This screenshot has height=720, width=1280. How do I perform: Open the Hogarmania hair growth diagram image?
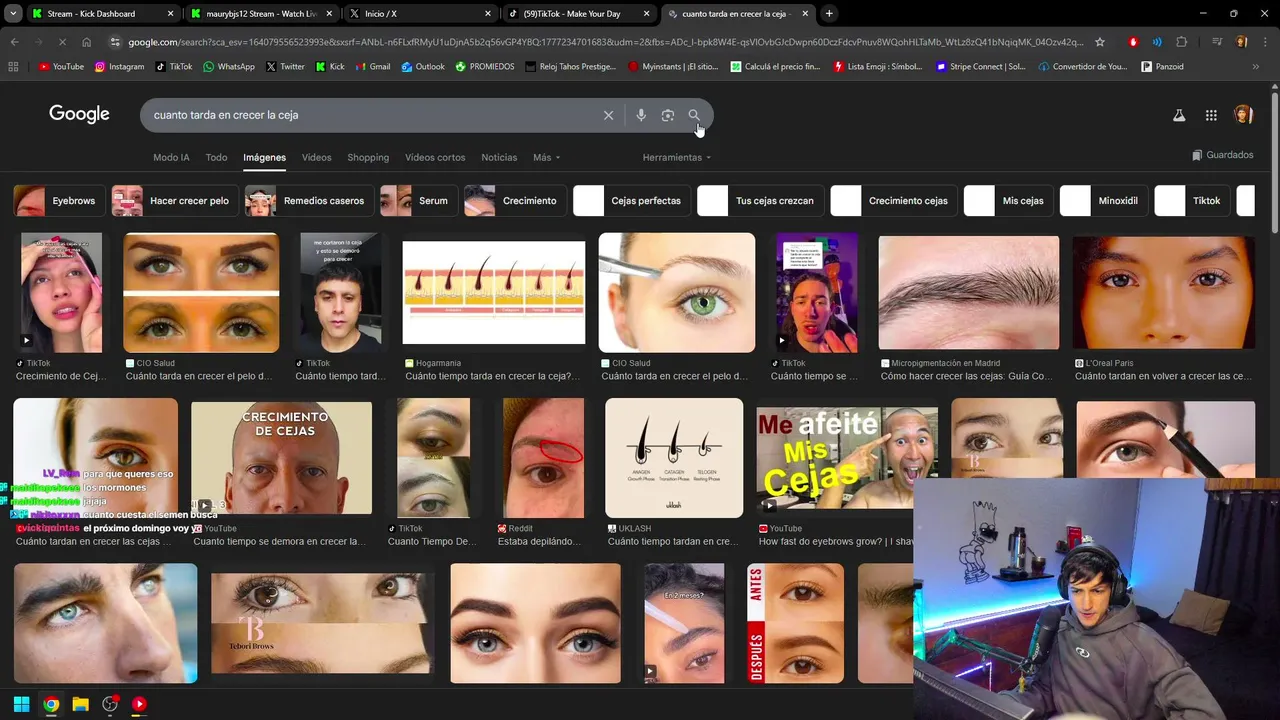coord(494,293)
